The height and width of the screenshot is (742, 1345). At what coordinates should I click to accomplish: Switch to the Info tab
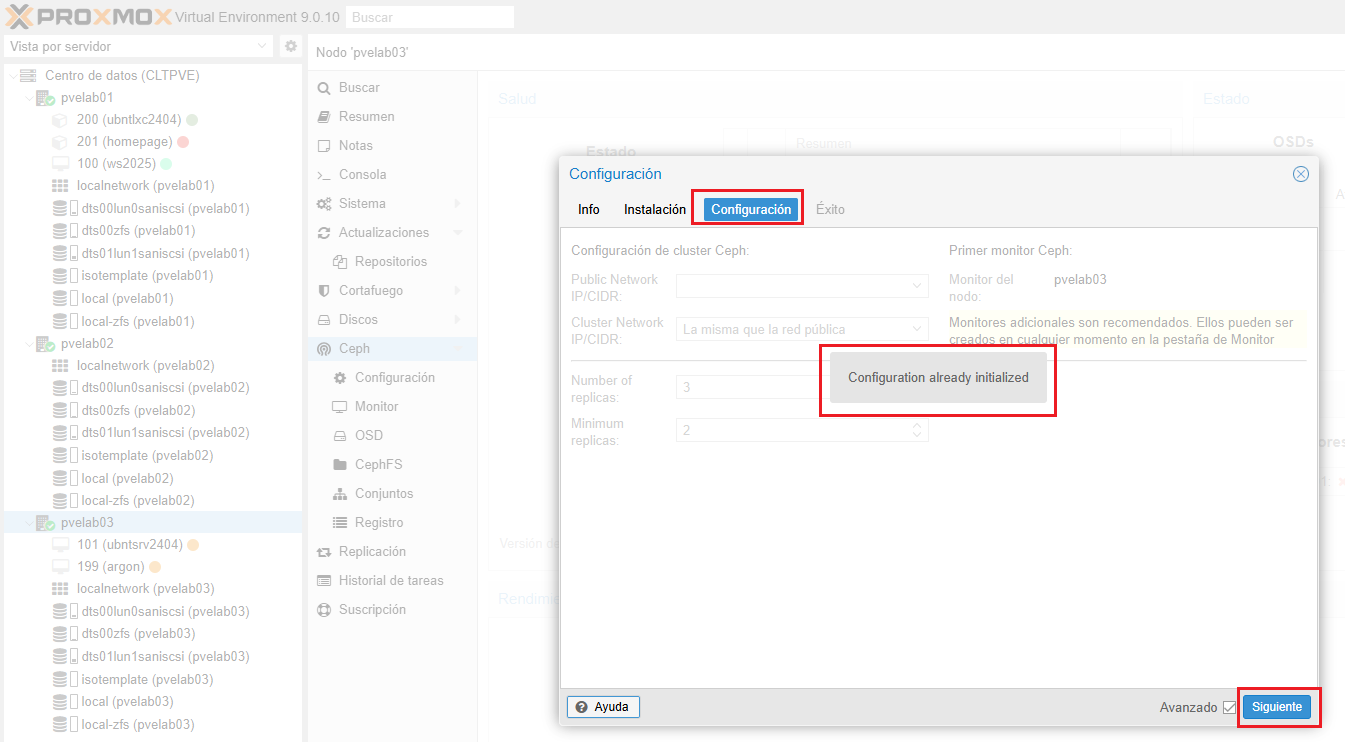tap(589, 209)
